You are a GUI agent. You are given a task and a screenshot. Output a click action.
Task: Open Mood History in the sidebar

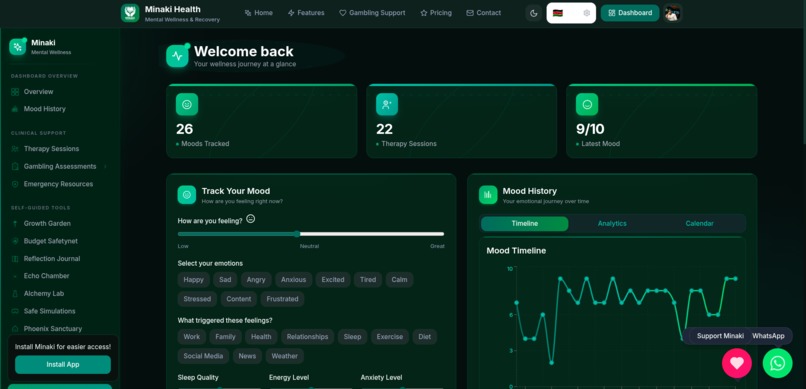coord(45,109)
